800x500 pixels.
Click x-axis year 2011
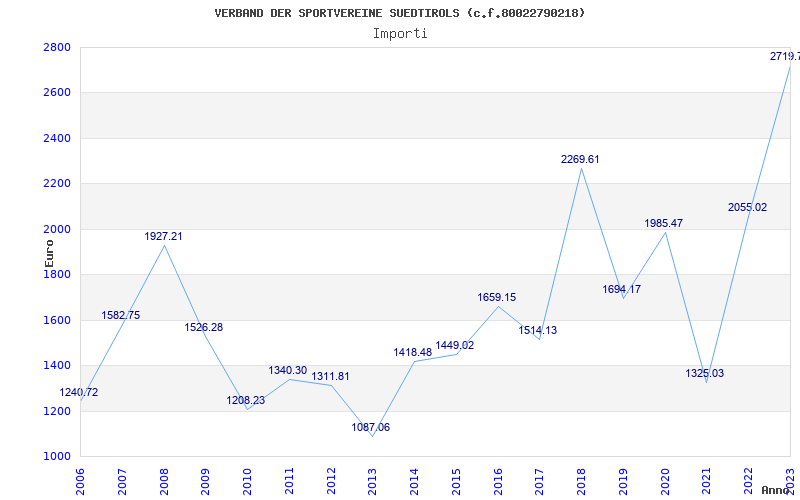point(289,481)
